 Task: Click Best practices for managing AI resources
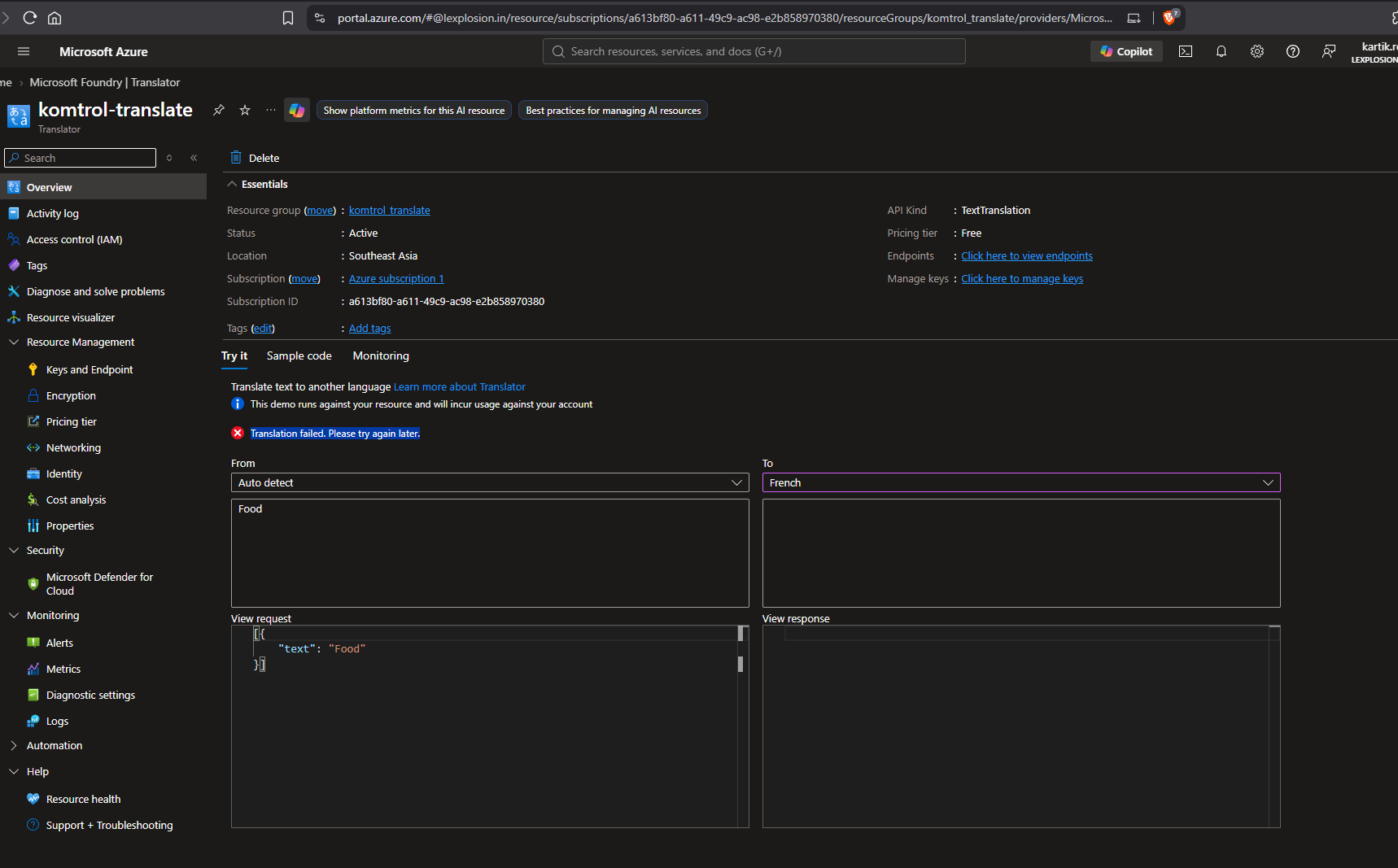click(x=613, y=110)
